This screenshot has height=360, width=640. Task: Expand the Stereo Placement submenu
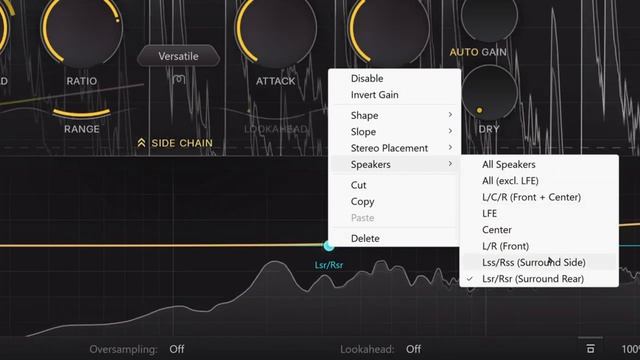tap(394, 148)
